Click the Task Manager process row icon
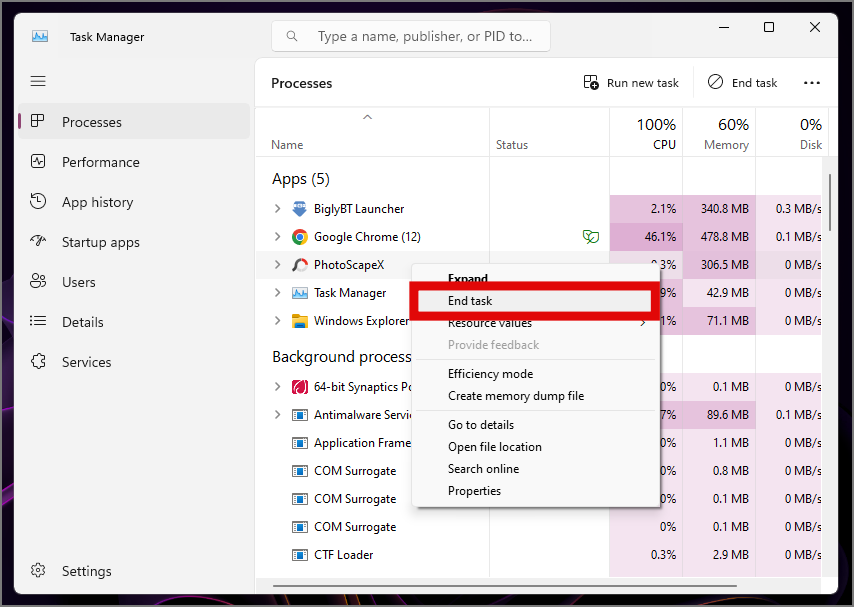This screenshot has width=854, height=607. (x=300, y=293)
